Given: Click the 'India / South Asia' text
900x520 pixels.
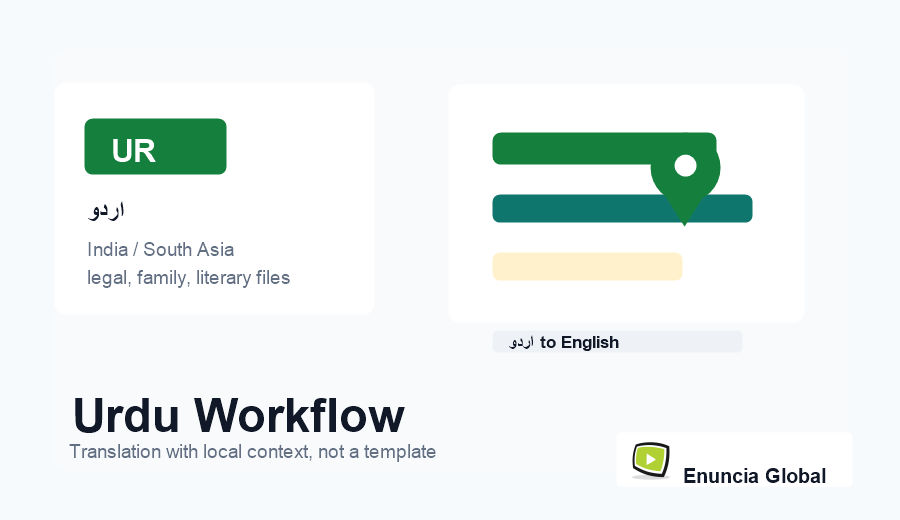Looking at the screenshot, I should coord(161,250).
